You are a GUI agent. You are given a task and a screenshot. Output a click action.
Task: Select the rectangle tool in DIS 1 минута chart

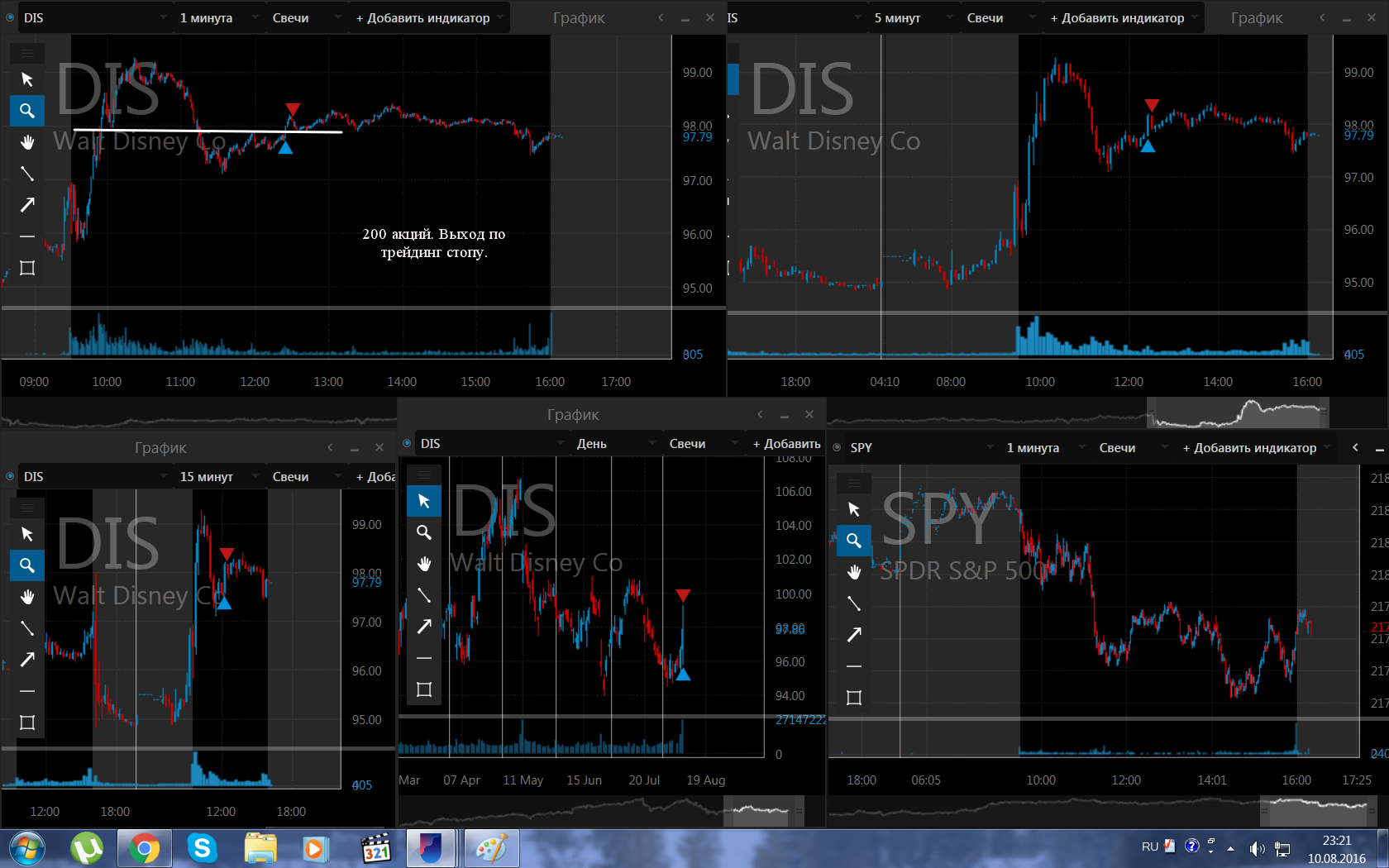(x=27, y=268)
